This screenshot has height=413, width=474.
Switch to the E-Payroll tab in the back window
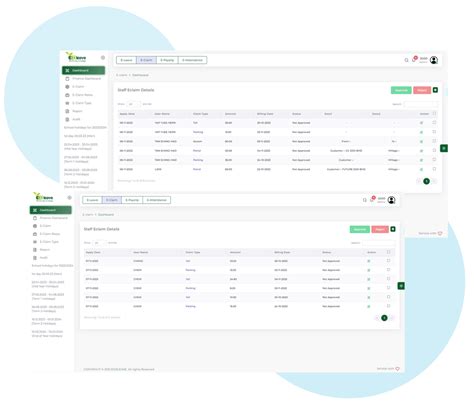167,60
